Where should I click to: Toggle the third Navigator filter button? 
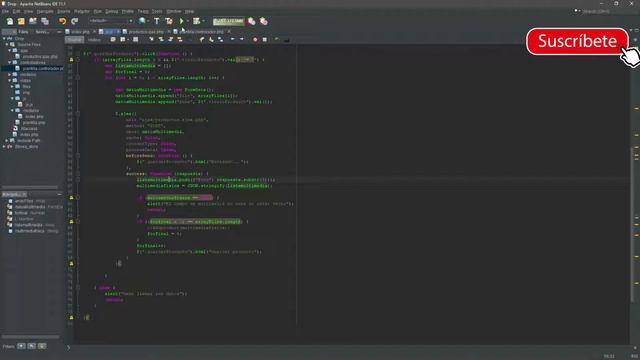point(42,346)
